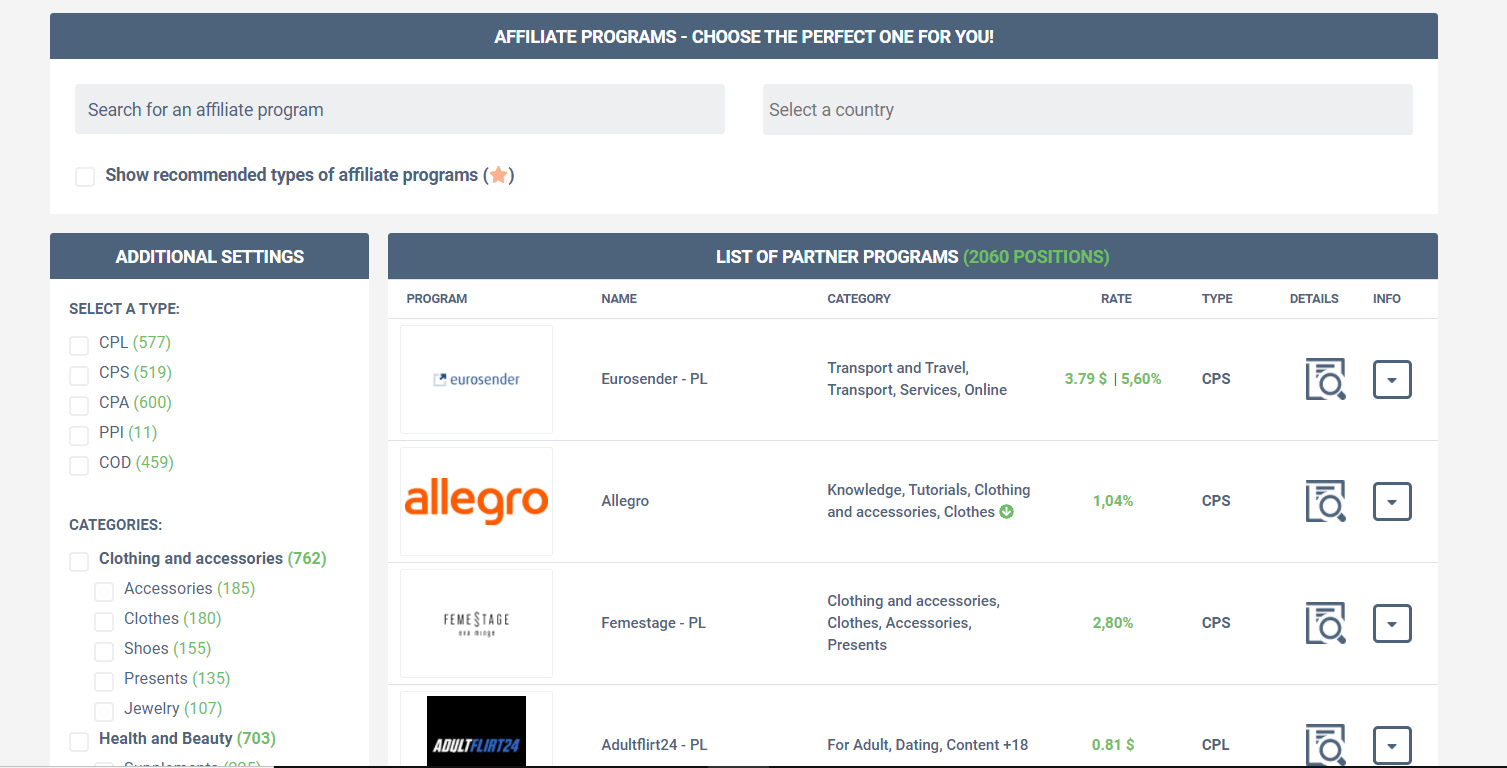Check the Clothing and accessories category
Image resolution: width=1507 pixels, height=768 pixels.
click(x=79, y=562)
